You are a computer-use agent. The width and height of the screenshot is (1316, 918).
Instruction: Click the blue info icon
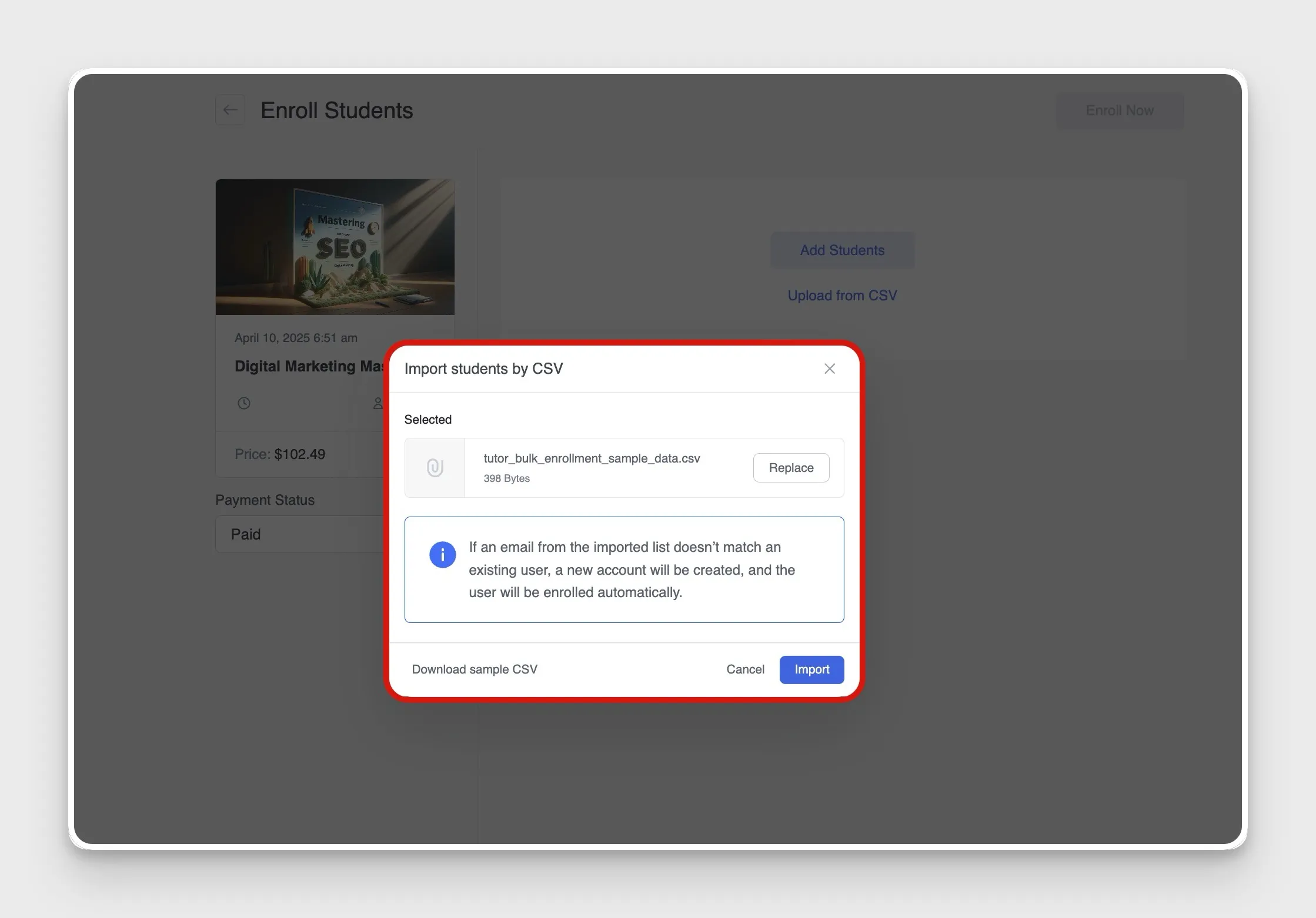(x=442, y=554)
